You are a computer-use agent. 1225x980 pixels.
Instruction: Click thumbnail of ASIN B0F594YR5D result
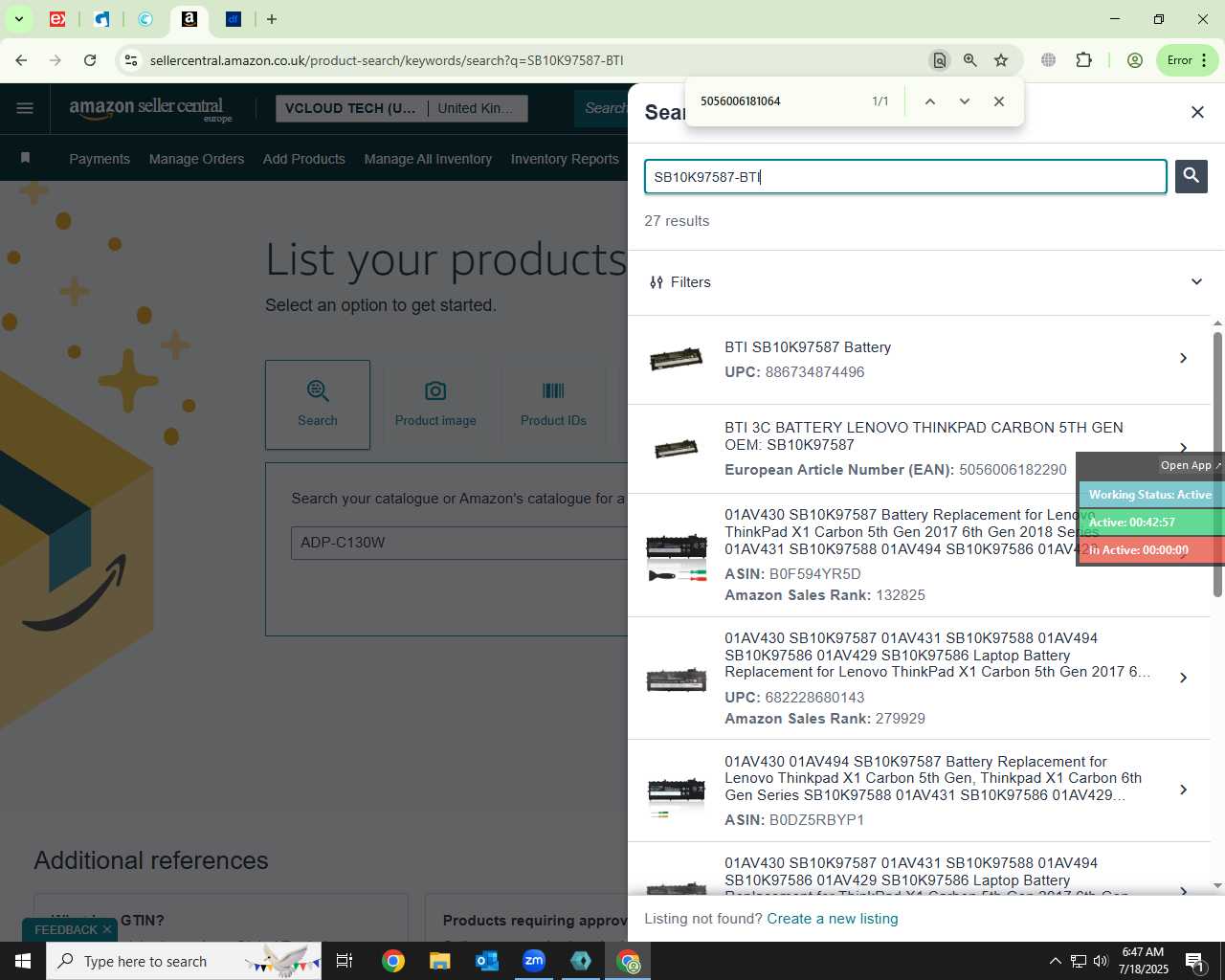tap(676, 556)
